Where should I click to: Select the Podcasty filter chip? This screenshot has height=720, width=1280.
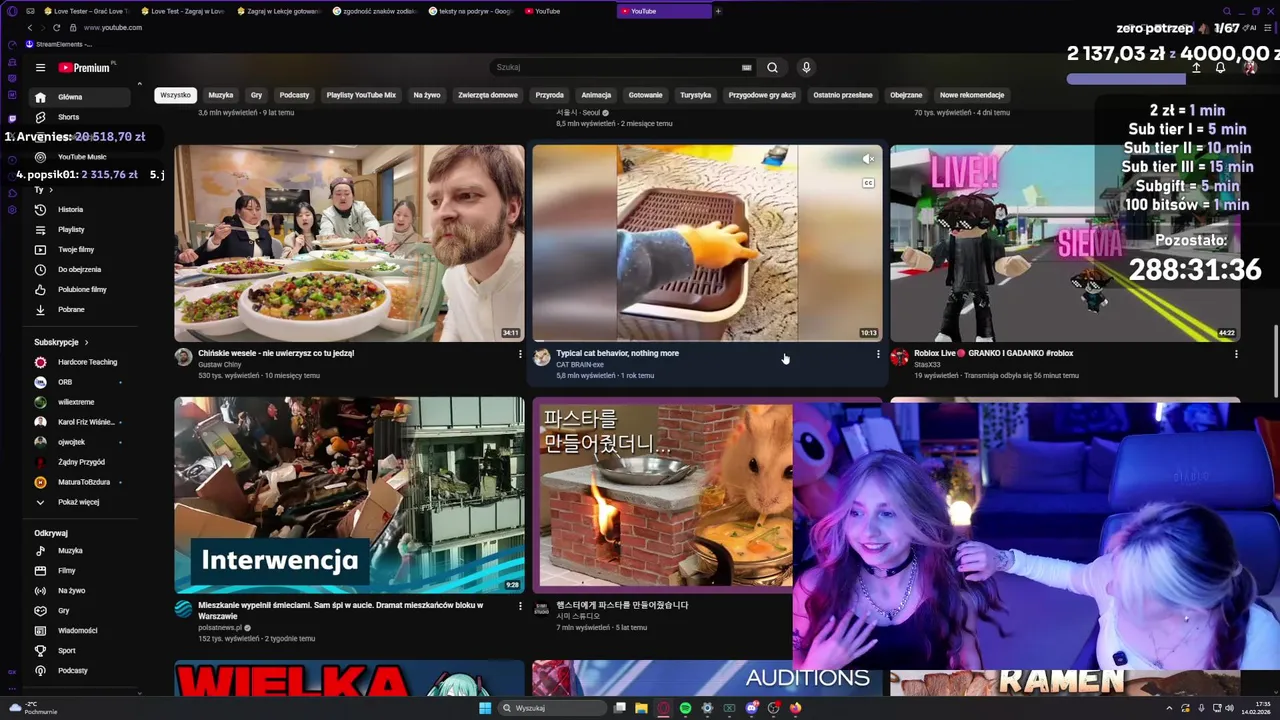(294, 95)
